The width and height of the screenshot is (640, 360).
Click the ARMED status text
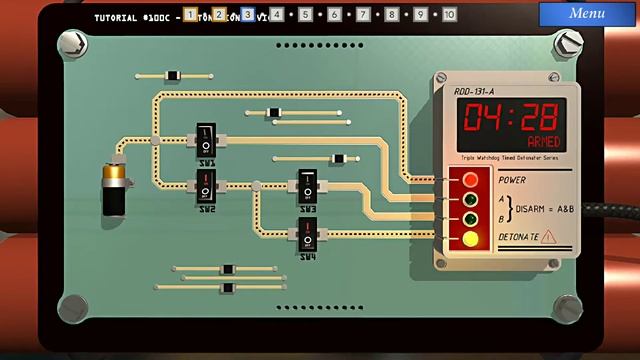[544, 142]
